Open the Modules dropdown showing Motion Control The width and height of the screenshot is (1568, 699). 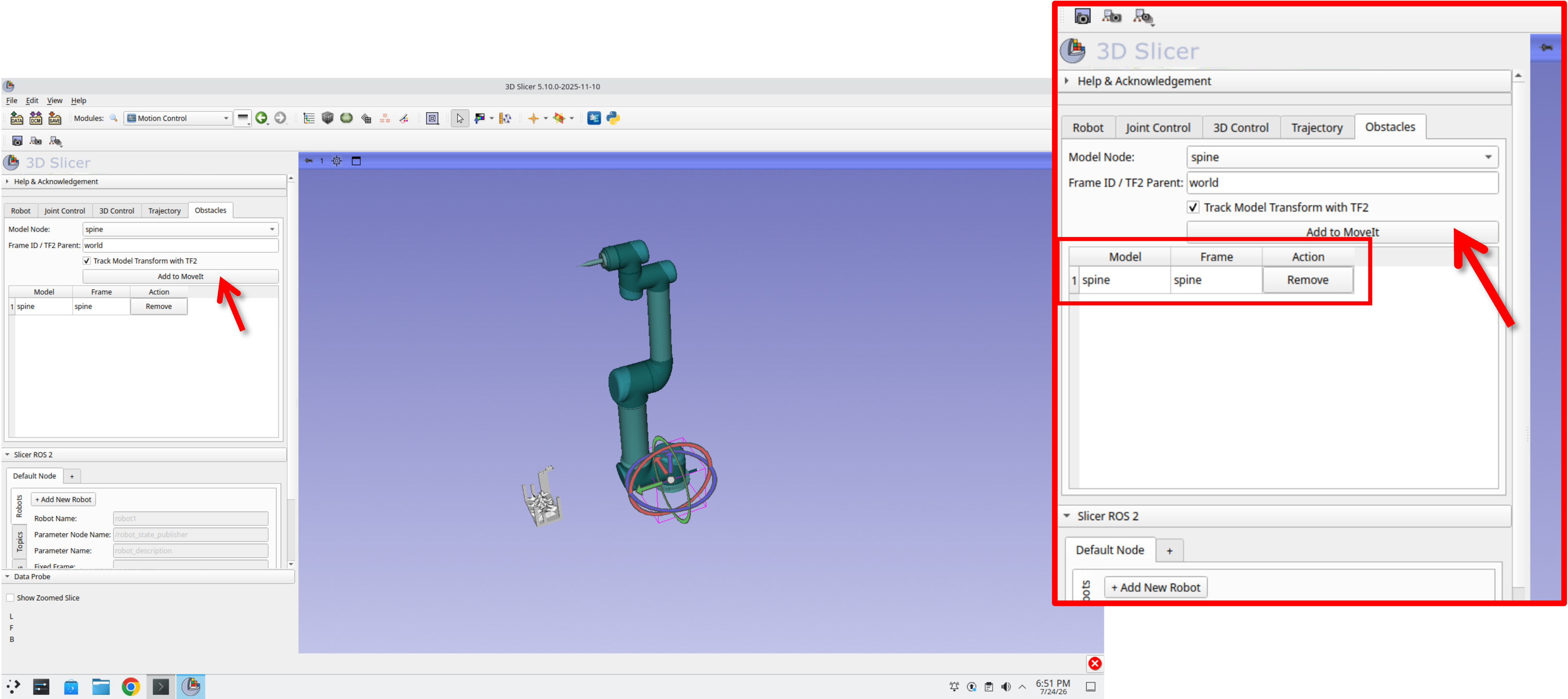tap(178, 118)
